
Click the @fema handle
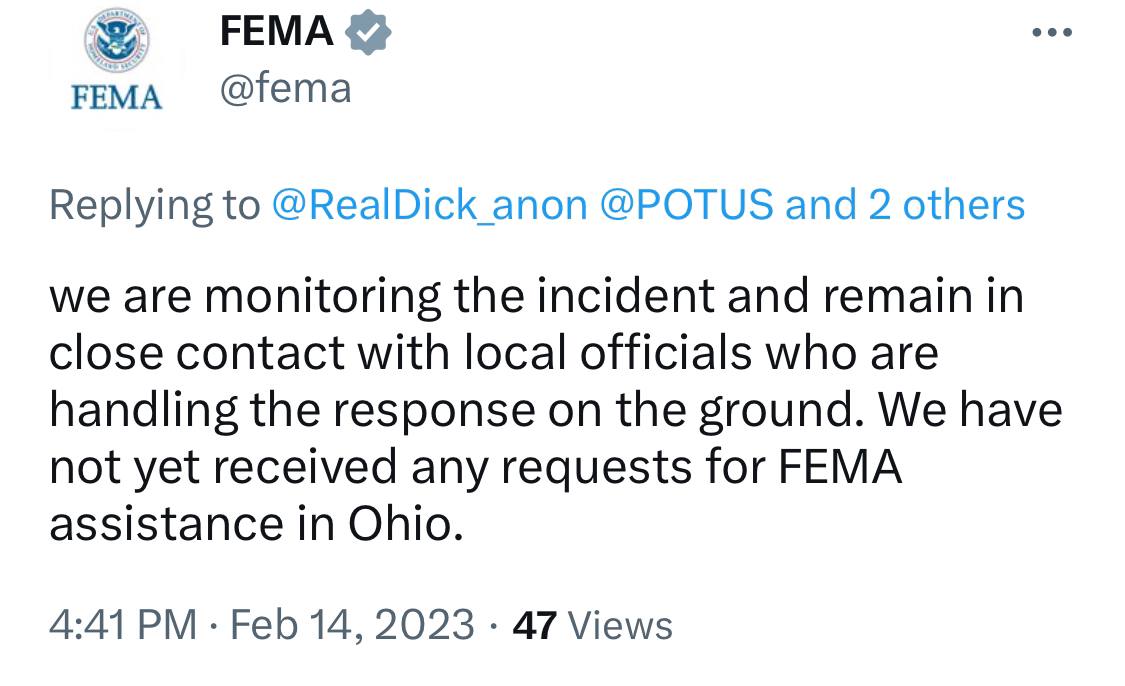286,89
